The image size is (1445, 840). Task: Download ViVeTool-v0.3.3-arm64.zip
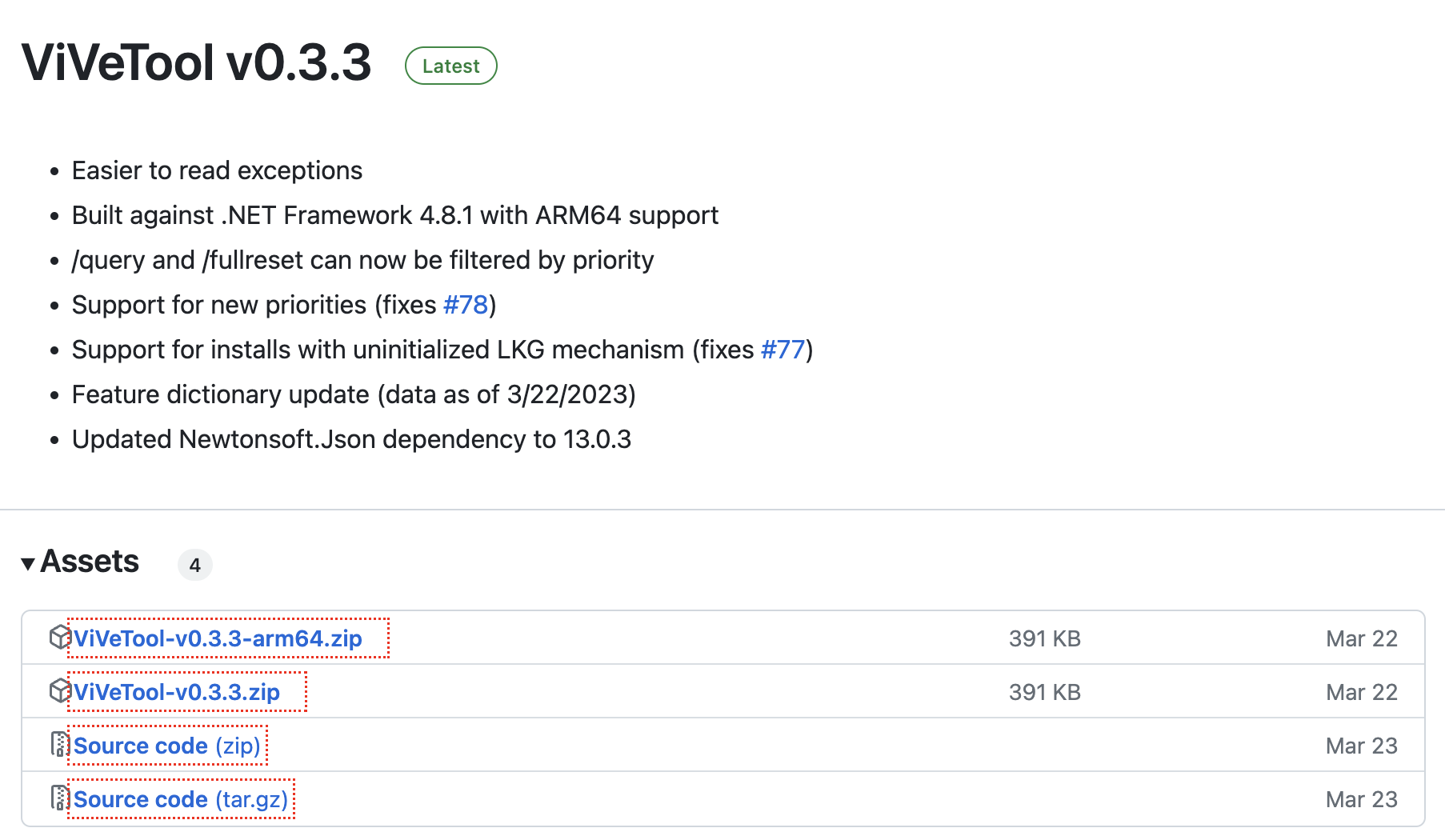pyautogui.click(x=218, y=638)
